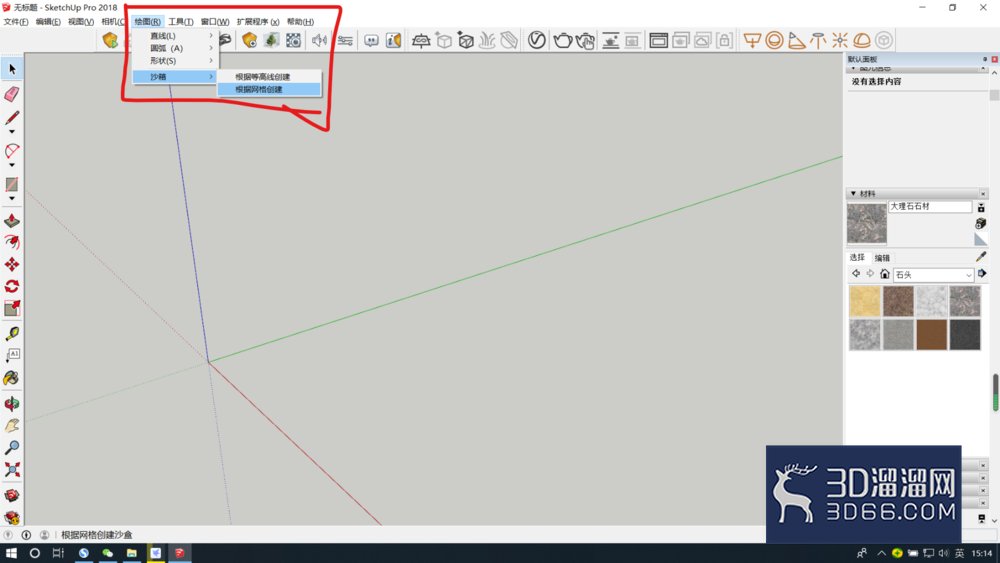Select the Tape Measure tool
Viewport: 1000px width, 563px height.
[12, 333]
